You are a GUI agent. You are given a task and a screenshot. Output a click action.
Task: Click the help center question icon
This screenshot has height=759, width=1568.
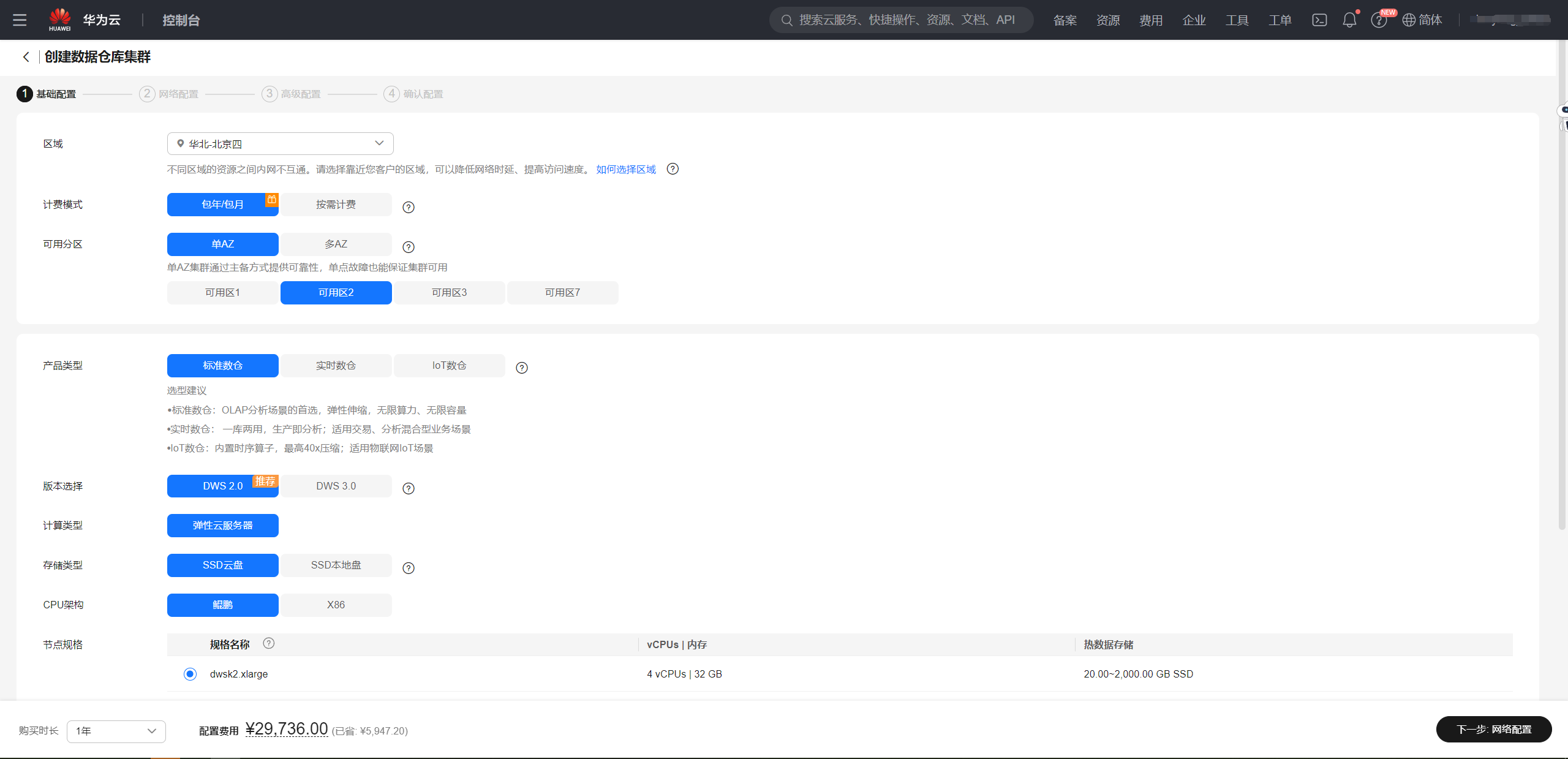pos(1379,20)
